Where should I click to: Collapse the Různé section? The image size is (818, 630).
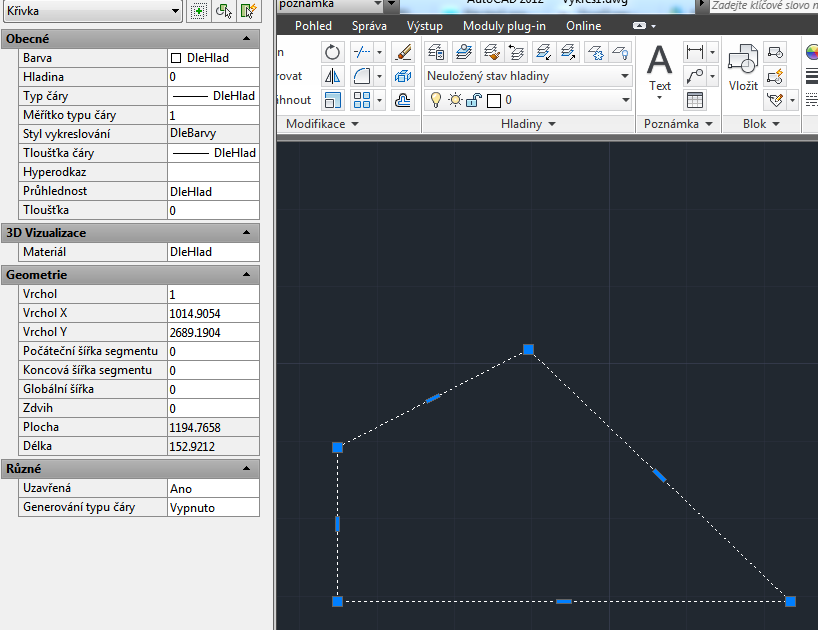(x=247, y=468)
